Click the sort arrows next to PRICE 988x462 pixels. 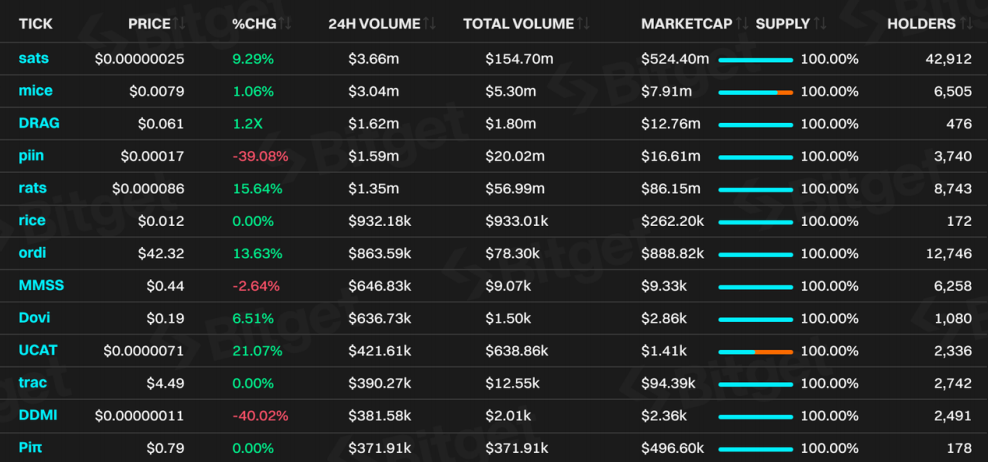click(180, 23)
